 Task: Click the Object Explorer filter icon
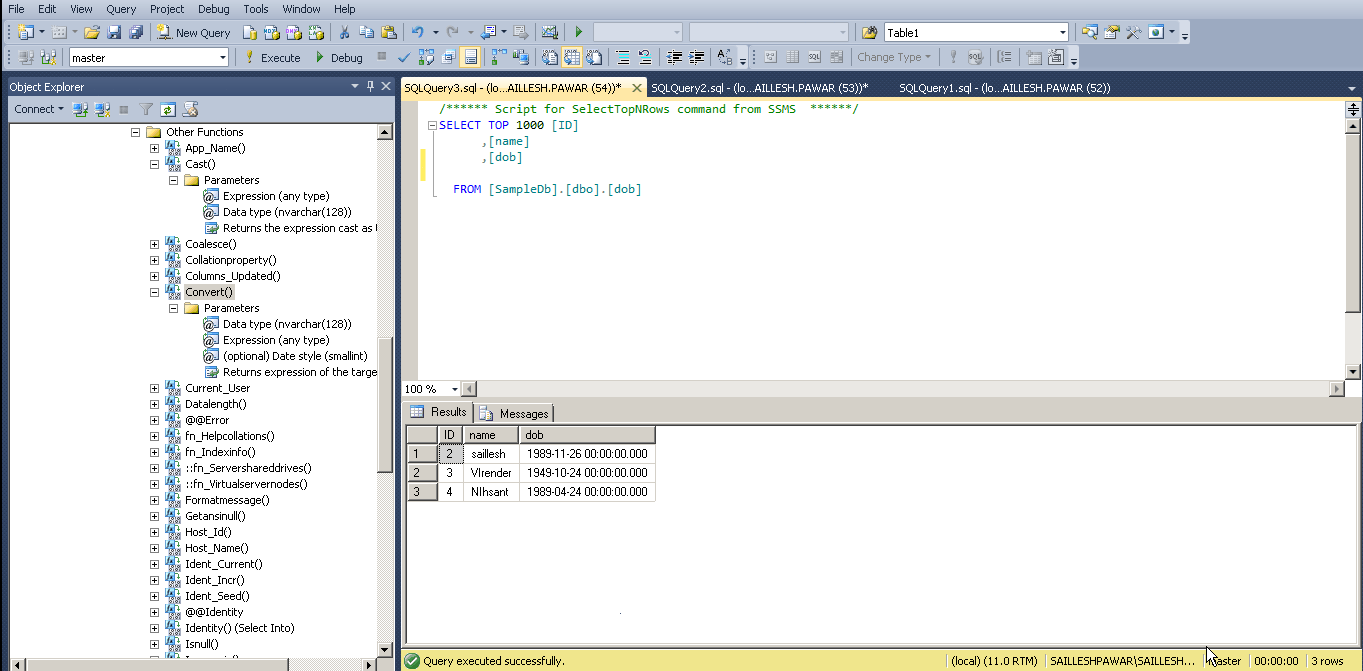pyautogui.click(x=146, y=110)
